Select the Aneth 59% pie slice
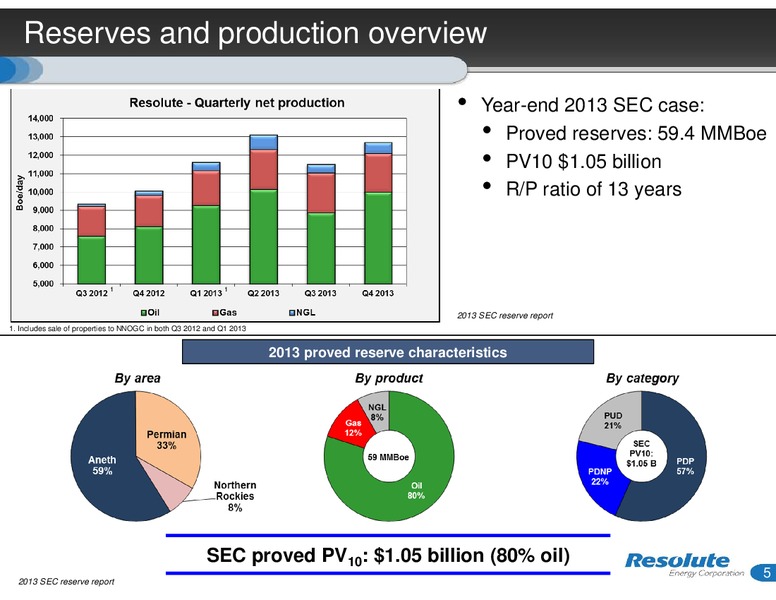 click(x=102, y=465)
